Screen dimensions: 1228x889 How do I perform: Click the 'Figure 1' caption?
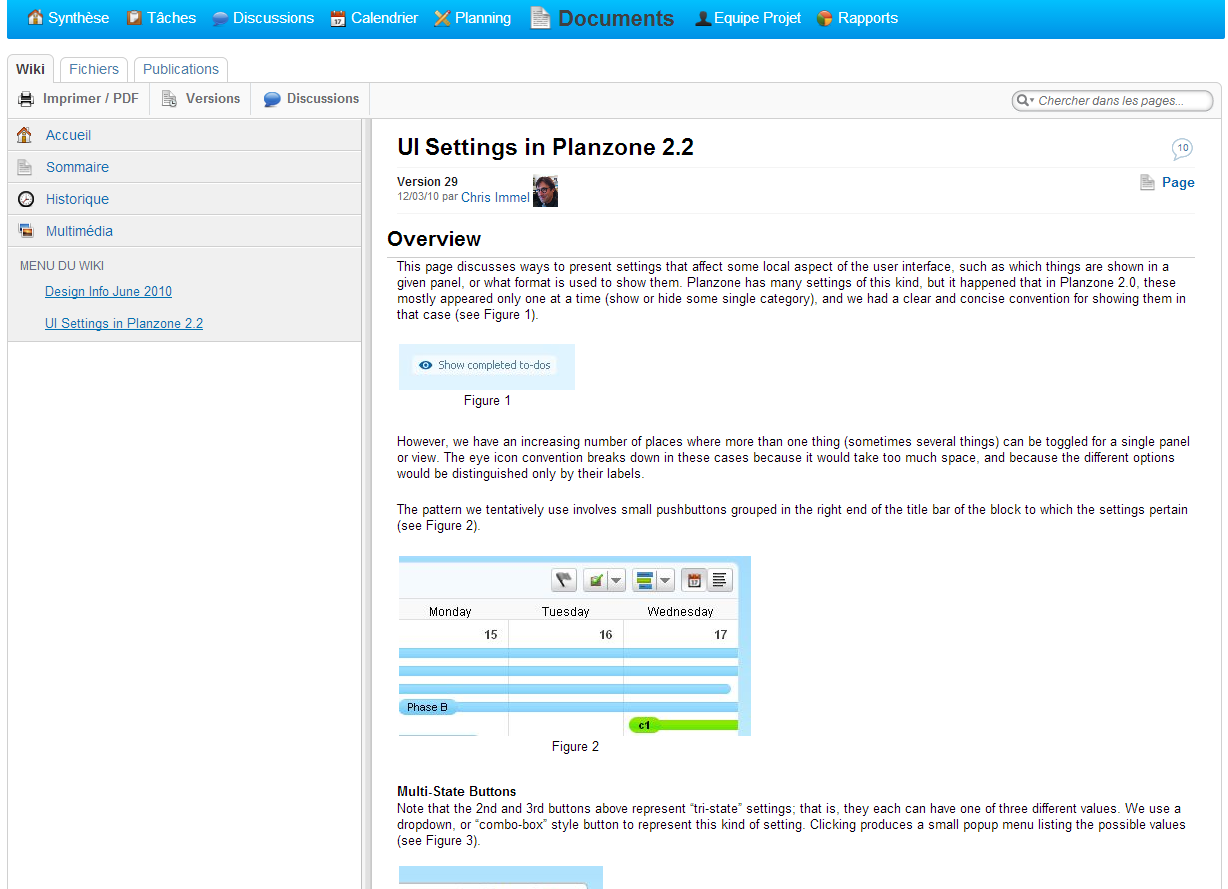click(x=487, y=401)
